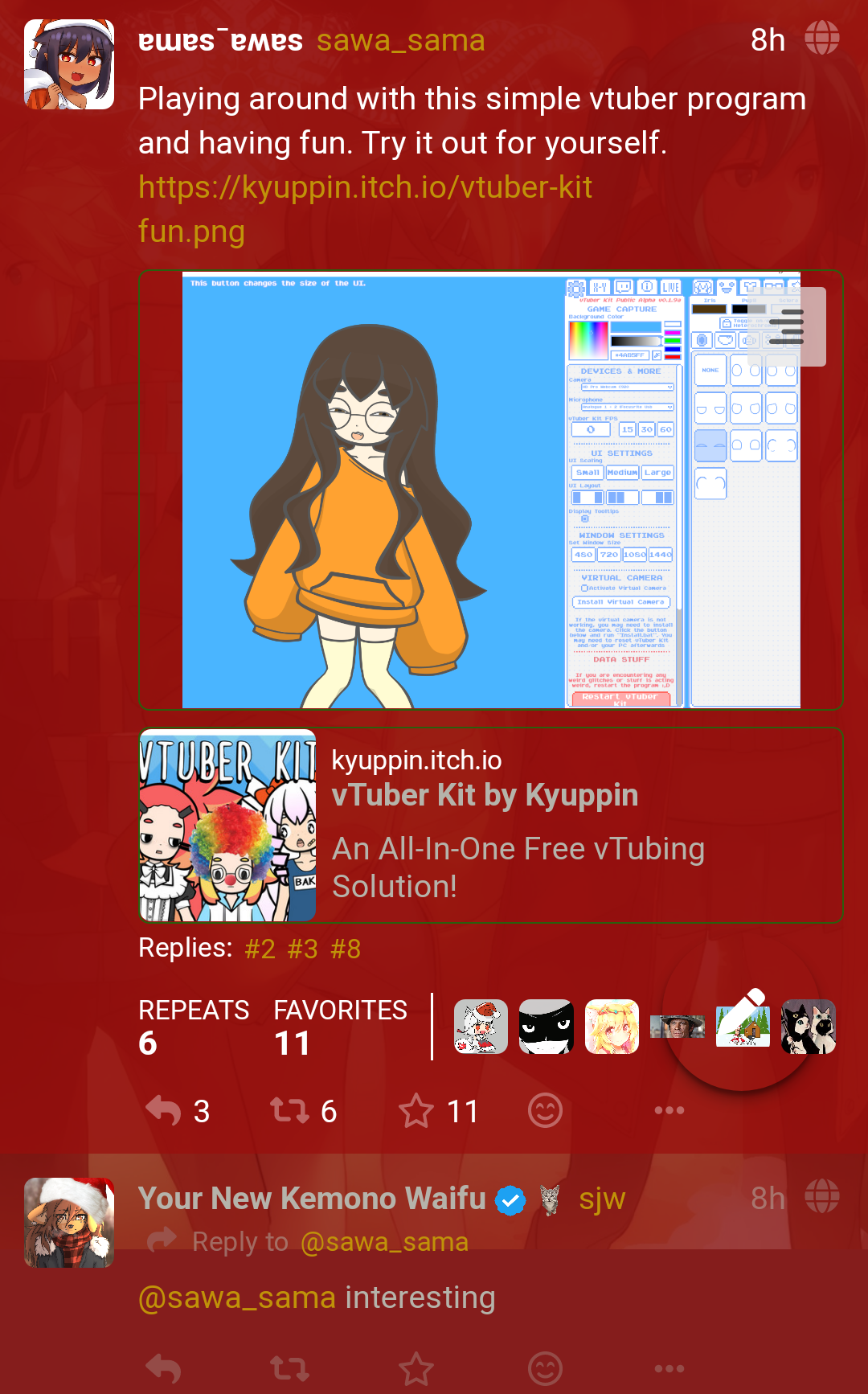Tap the globe visibility icon on sjw's reply
This screenshot has height=1394, width=868.
822,1196
